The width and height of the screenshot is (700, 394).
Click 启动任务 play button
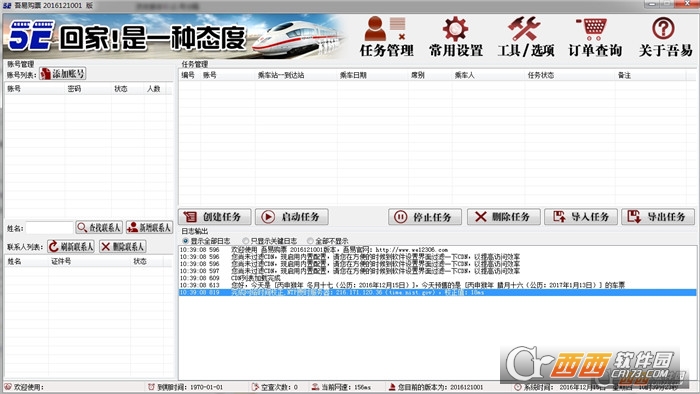[x=292, y=217]
